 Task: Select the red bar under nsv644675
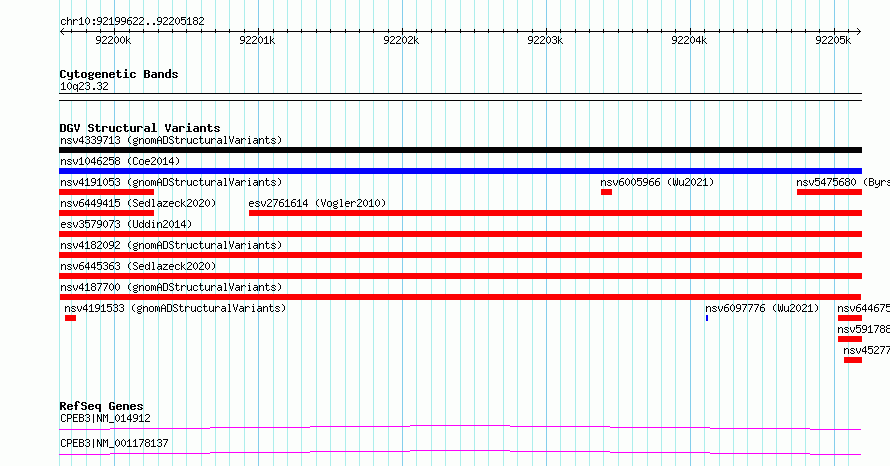tap(850, 318)
